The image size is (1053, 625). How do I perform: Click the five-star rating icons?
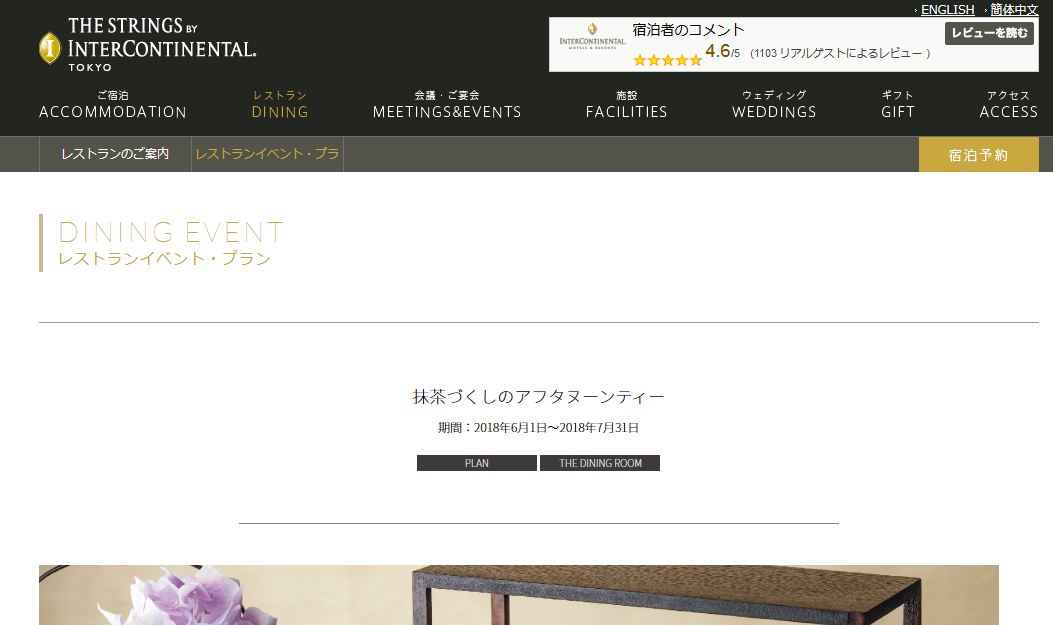coord(668,60)
